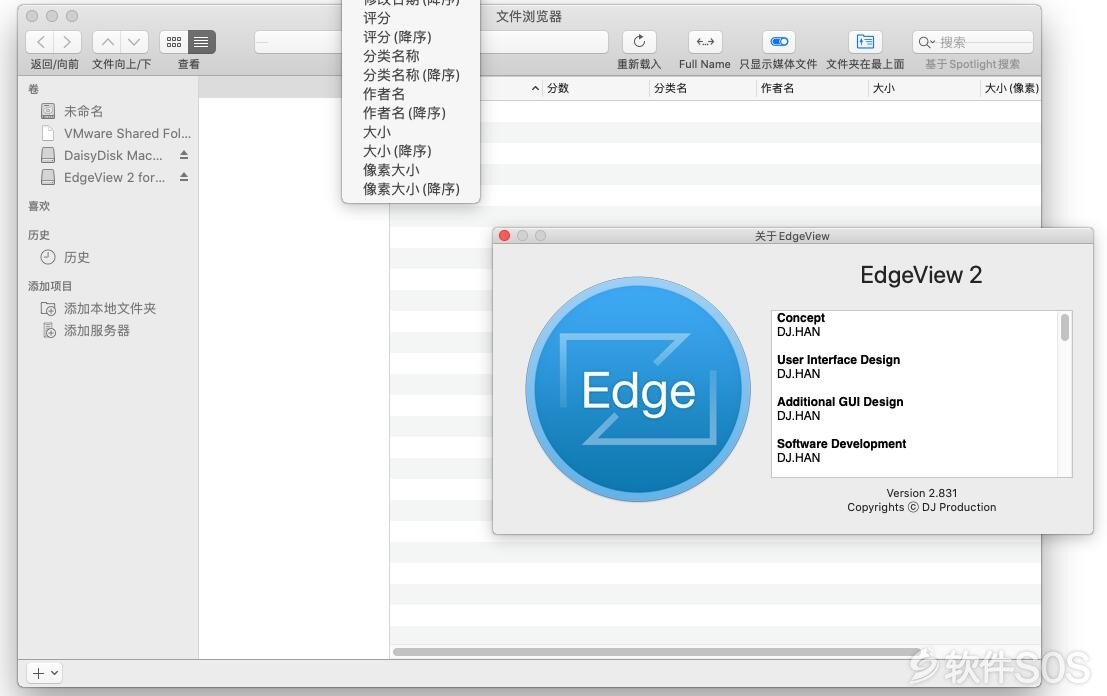1107x696 pixels.
Task: Toggle 文件夹在最上面 option
Action: point(865,42)
